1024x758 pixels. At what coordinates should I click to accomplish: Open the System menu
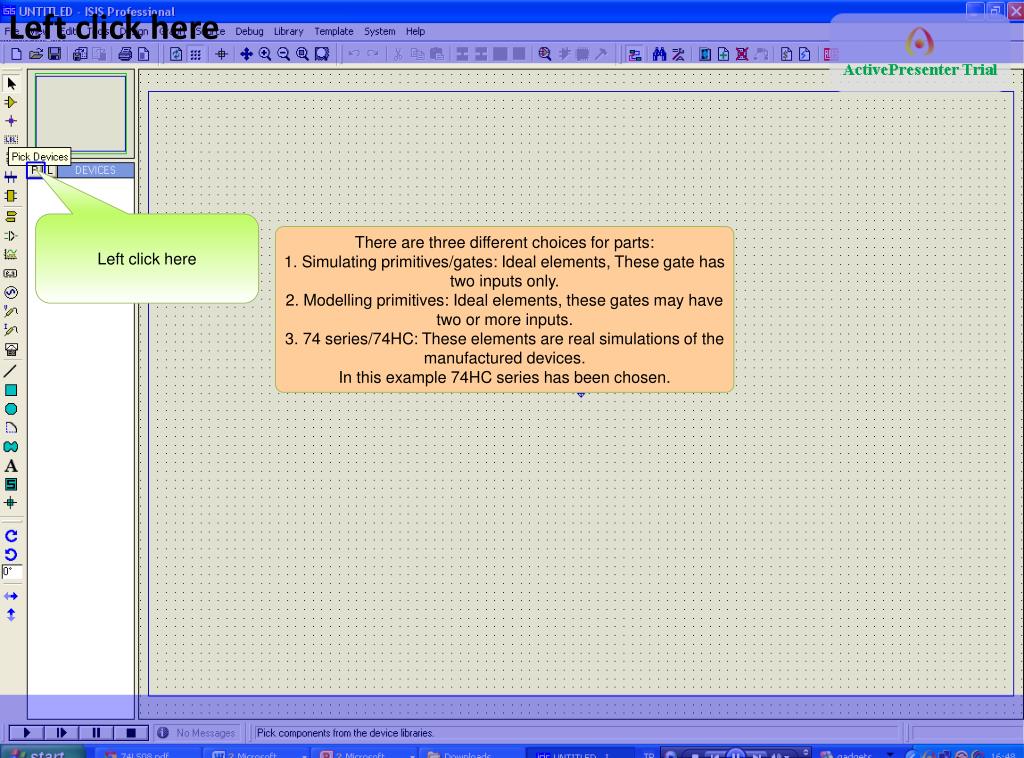coord(379,31)
